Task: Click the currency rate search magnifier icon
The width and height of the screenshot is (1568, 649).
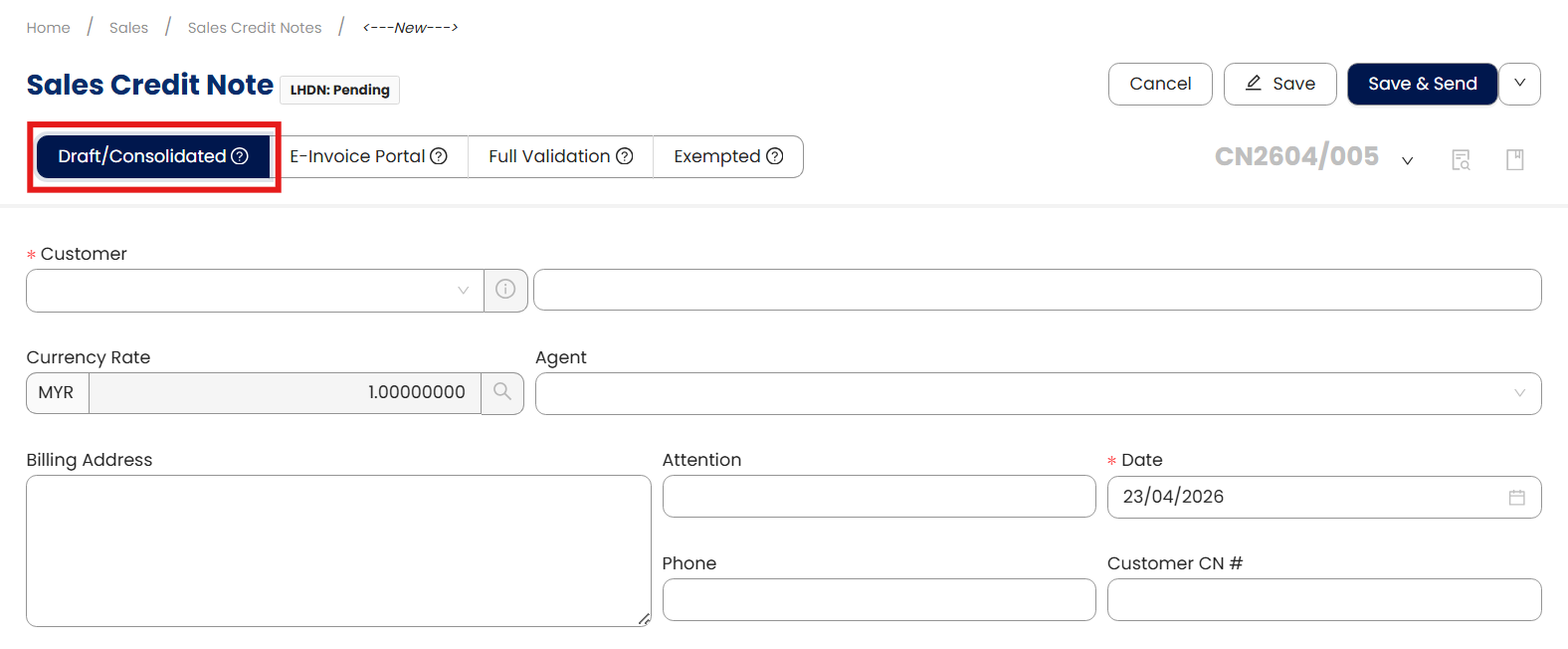Action: click(502, 392)
